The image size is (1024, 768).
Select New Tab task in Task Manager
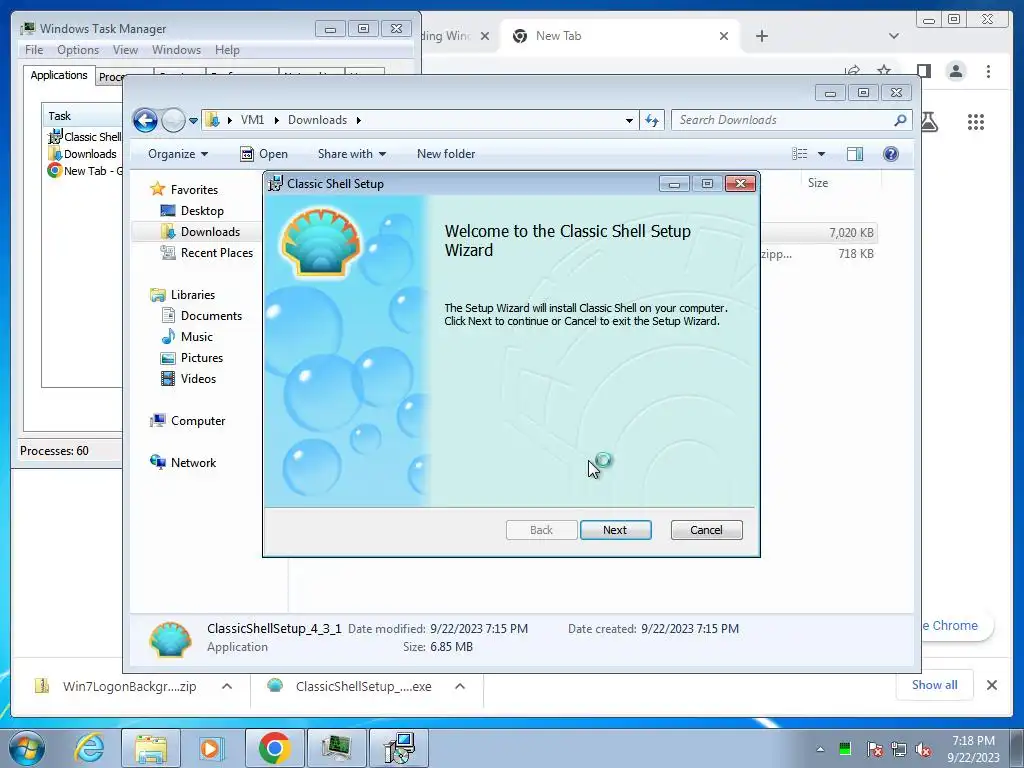click(85, 171)
